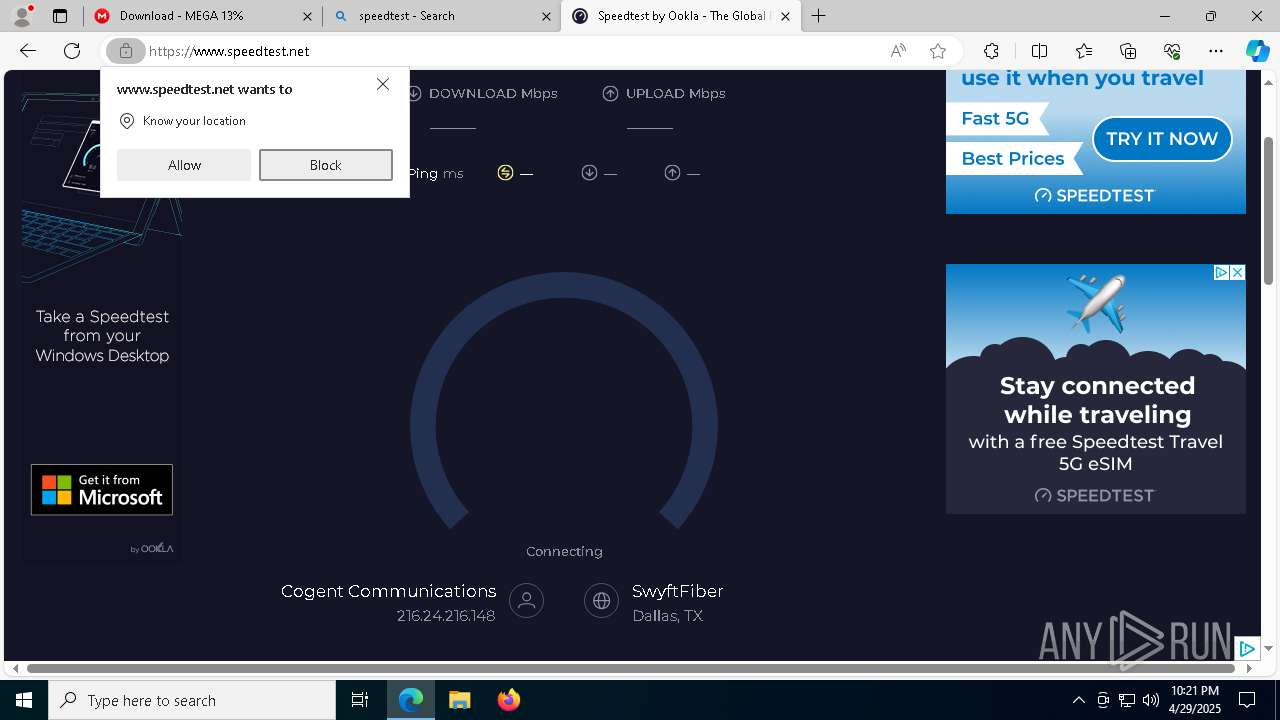Click the Stay connected while traveling ad

(x=1096, y=389)
